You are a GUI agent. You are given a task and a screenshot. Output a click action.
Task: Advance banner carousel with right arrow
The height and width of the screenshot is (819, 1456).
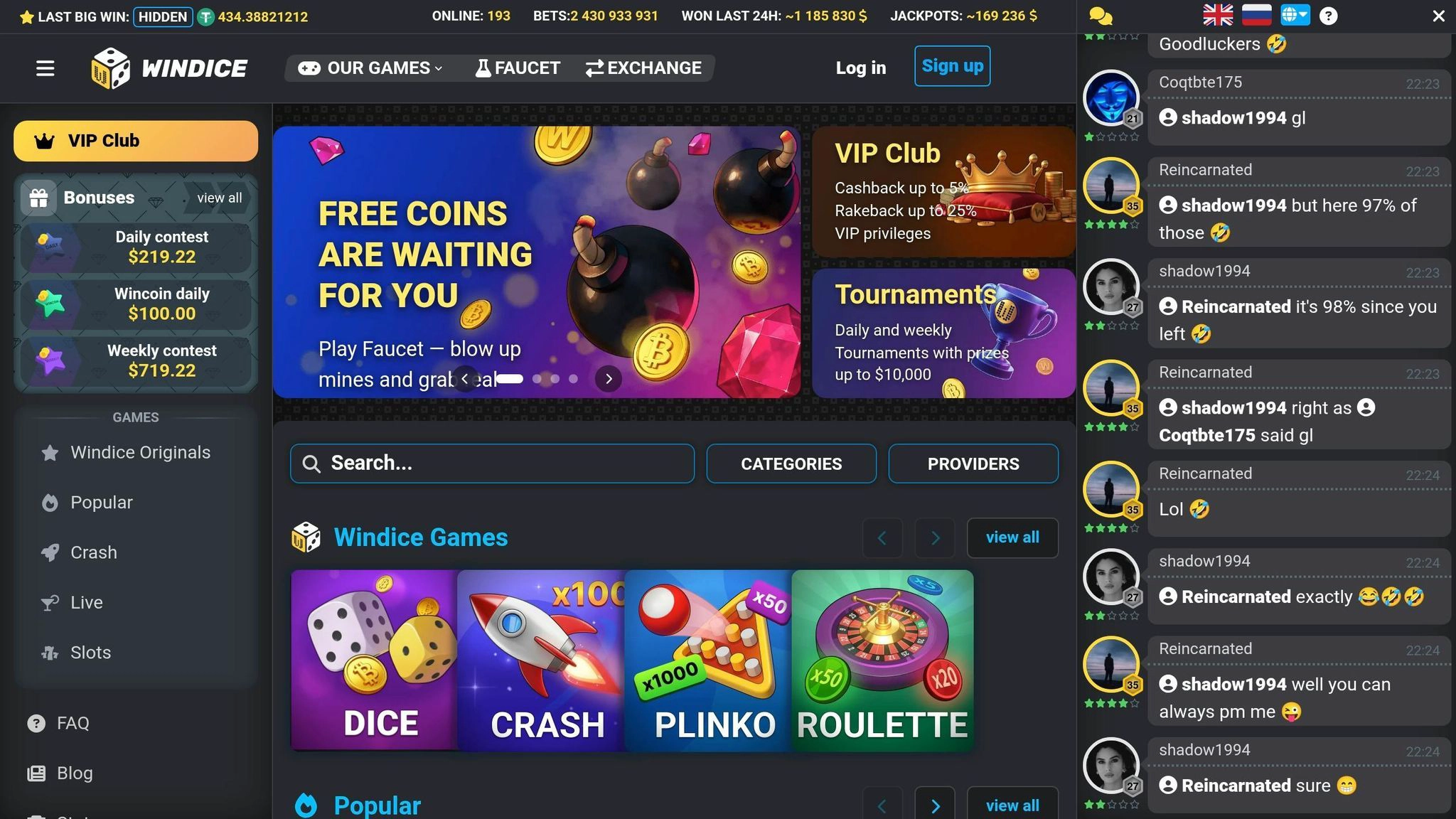point(609,379)
